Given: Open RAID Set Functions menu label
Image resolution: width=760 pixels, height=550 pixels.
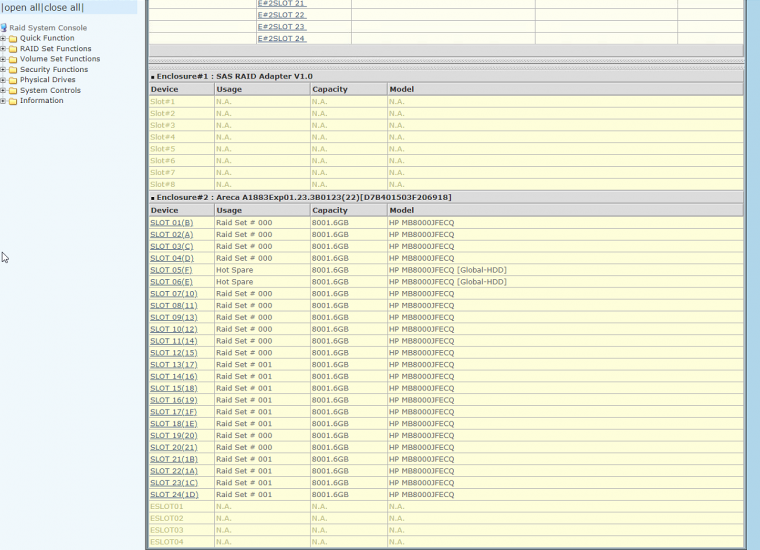Looking at the screenshot, I should (x=55, y=48).
